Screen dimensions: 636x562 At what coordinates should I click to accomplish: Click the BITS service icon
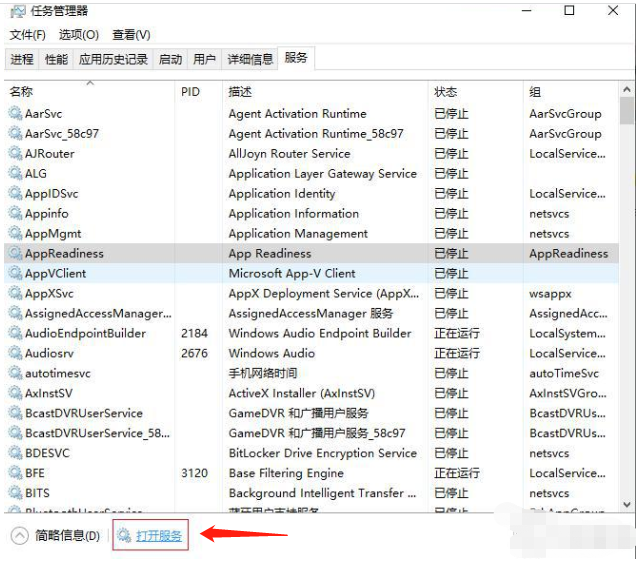click(x=15, y=493)
